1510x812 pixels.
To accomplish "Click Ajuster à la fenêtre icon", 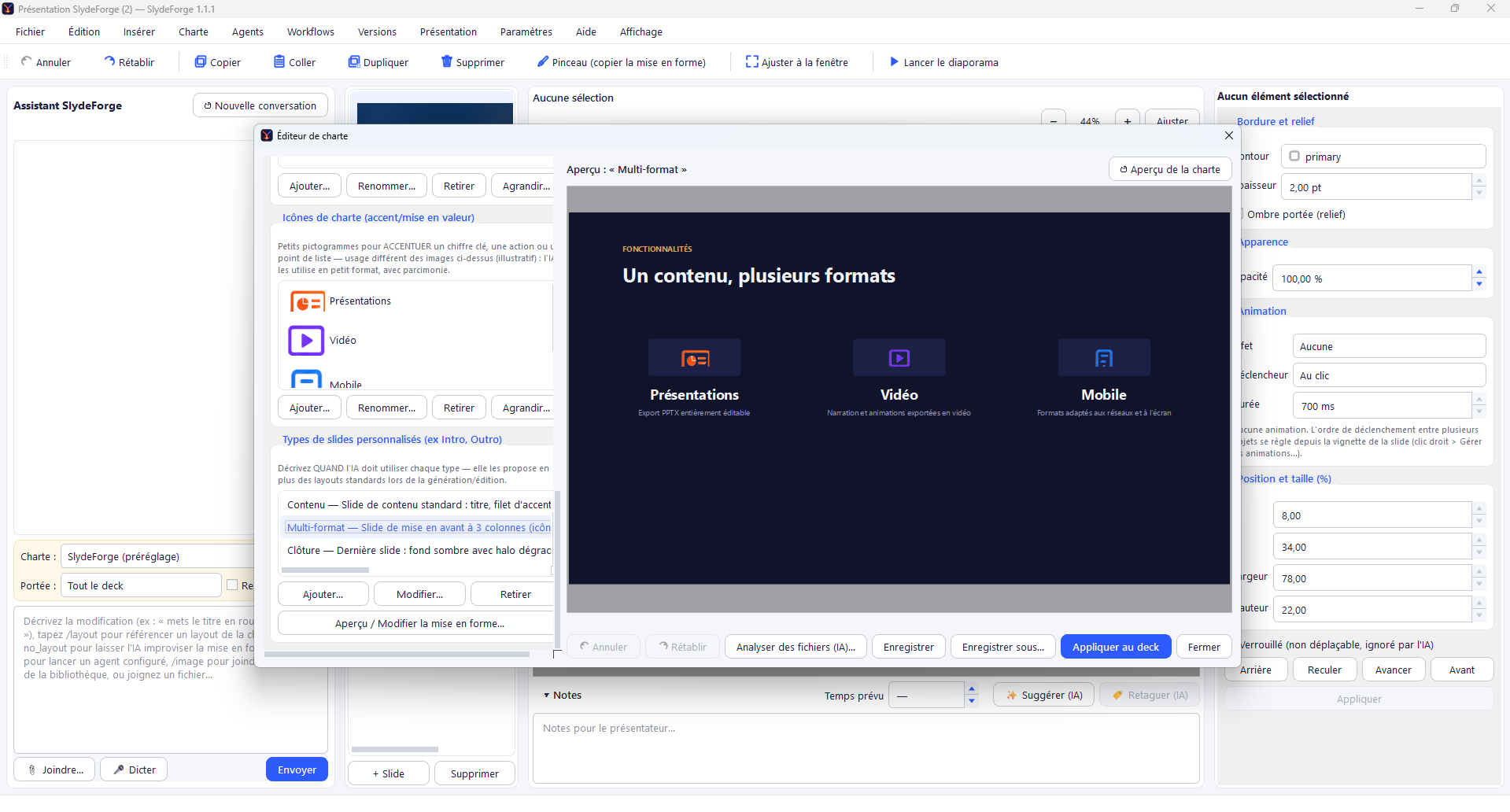I will click(752, 61).
